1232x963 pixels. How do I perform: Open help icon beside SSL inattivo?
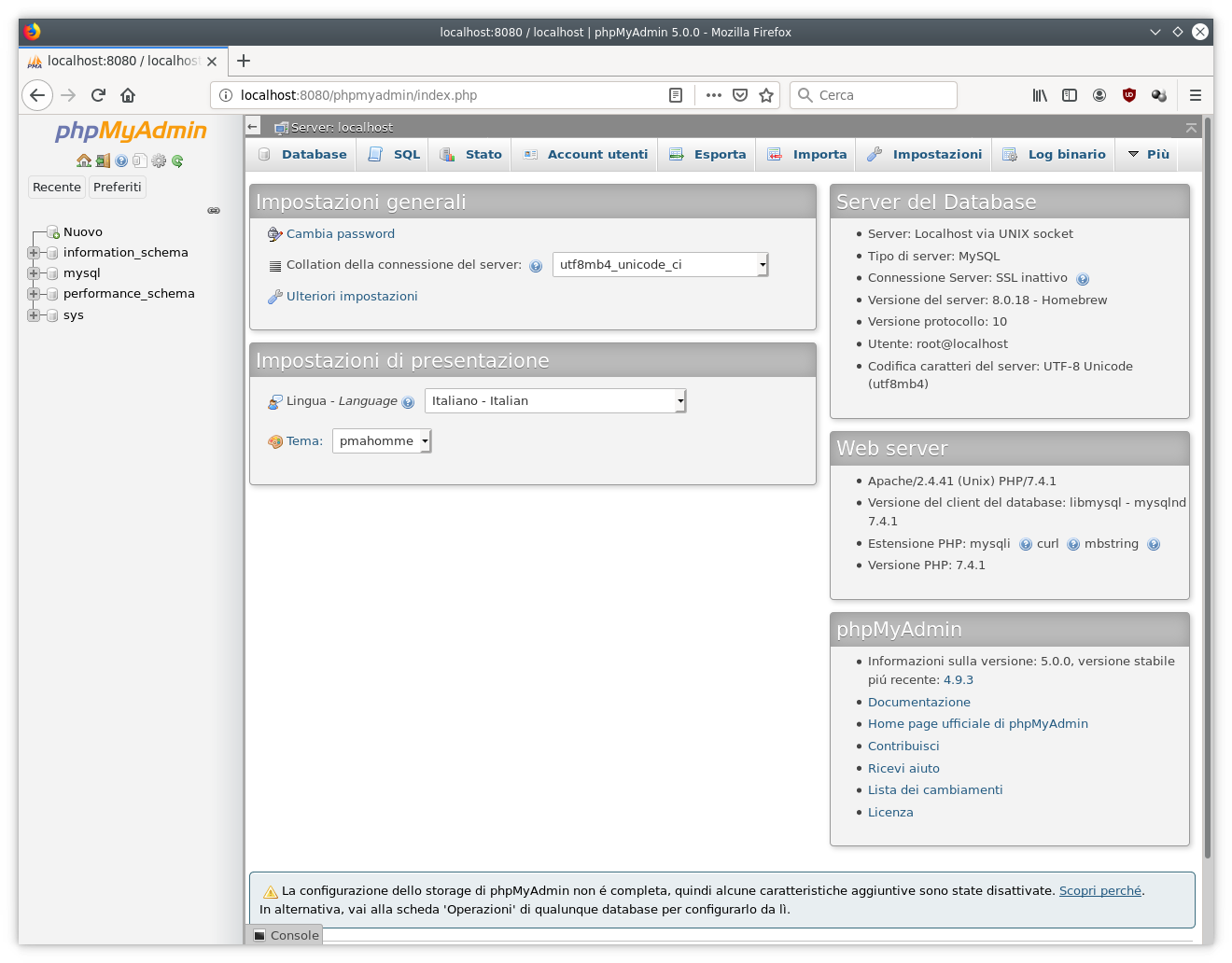[x=1083, y=279]
